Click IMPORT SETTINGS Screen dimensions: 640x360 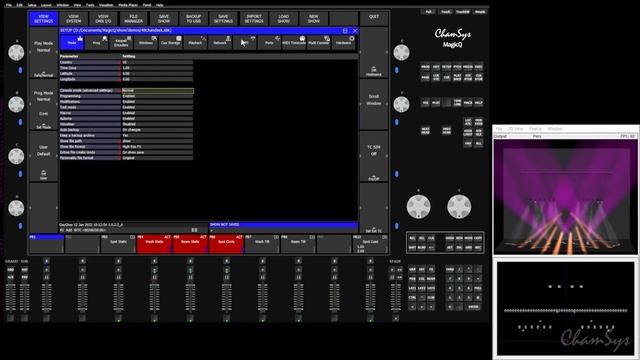(x=253, y=19)
